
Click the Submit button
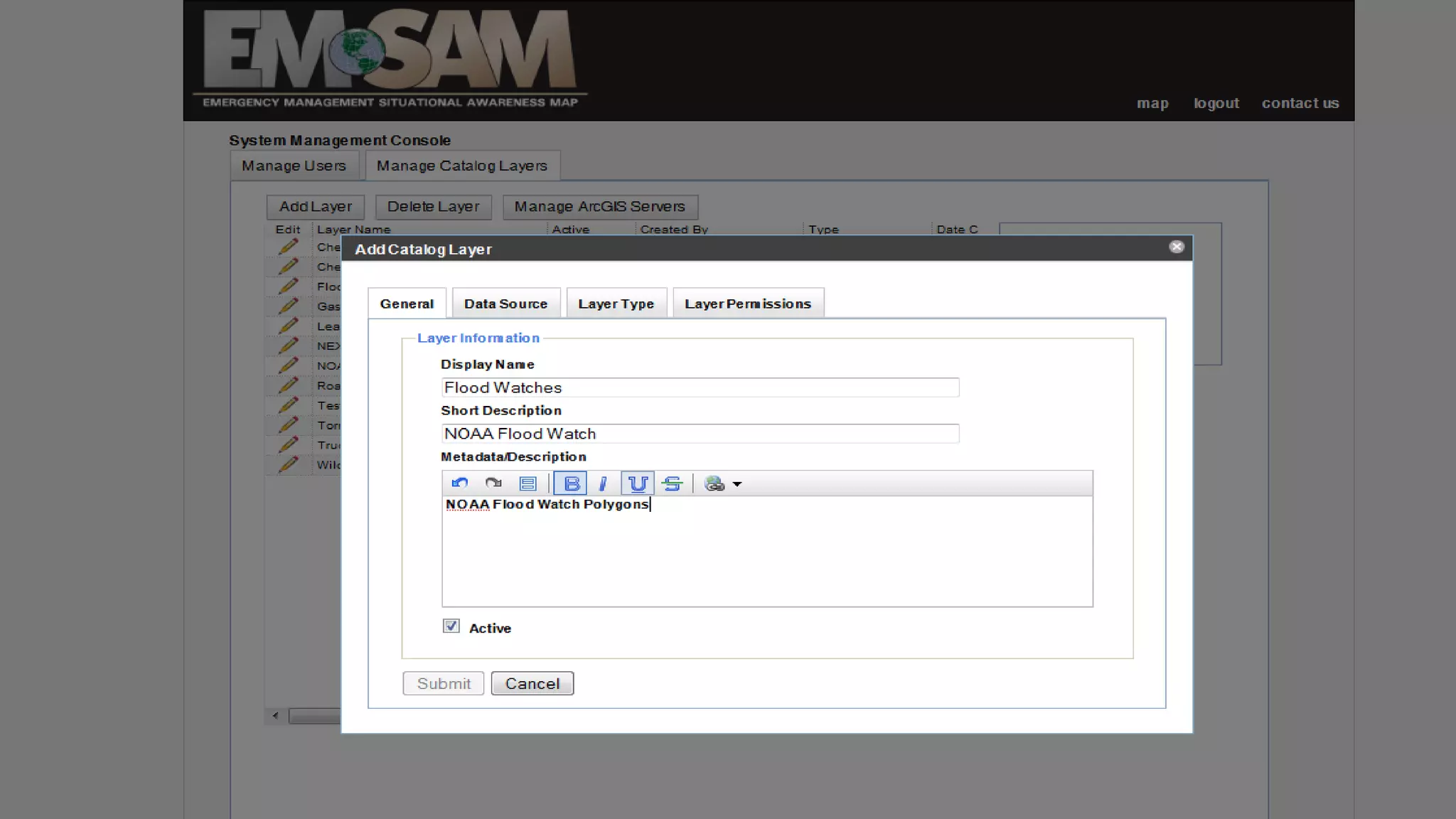(443, 683)
